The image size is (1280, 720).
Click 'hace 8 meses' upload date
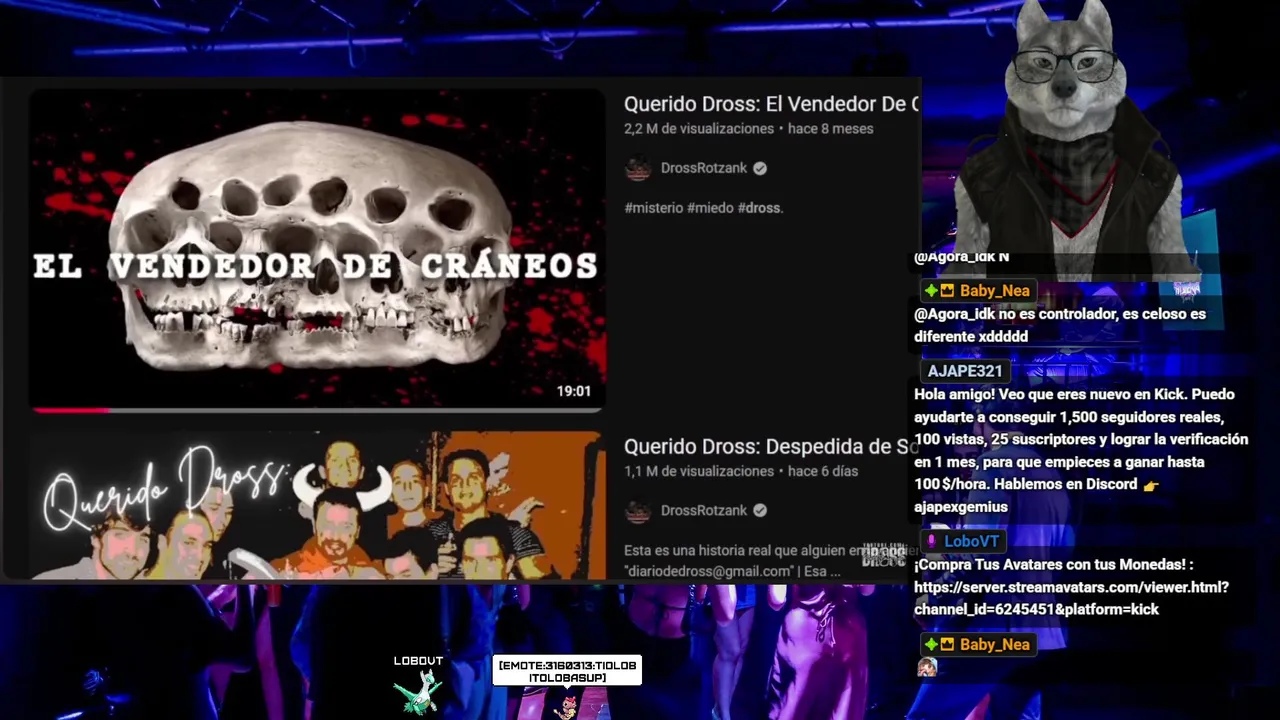tap(830, 129)
